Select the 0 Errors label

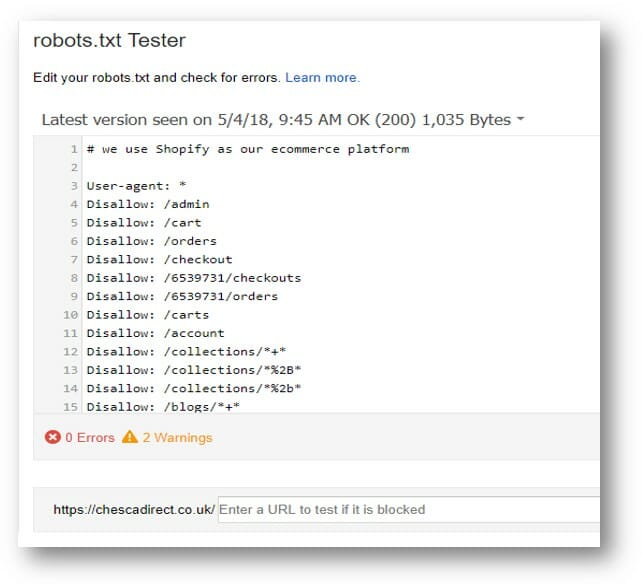coord(90,438)
